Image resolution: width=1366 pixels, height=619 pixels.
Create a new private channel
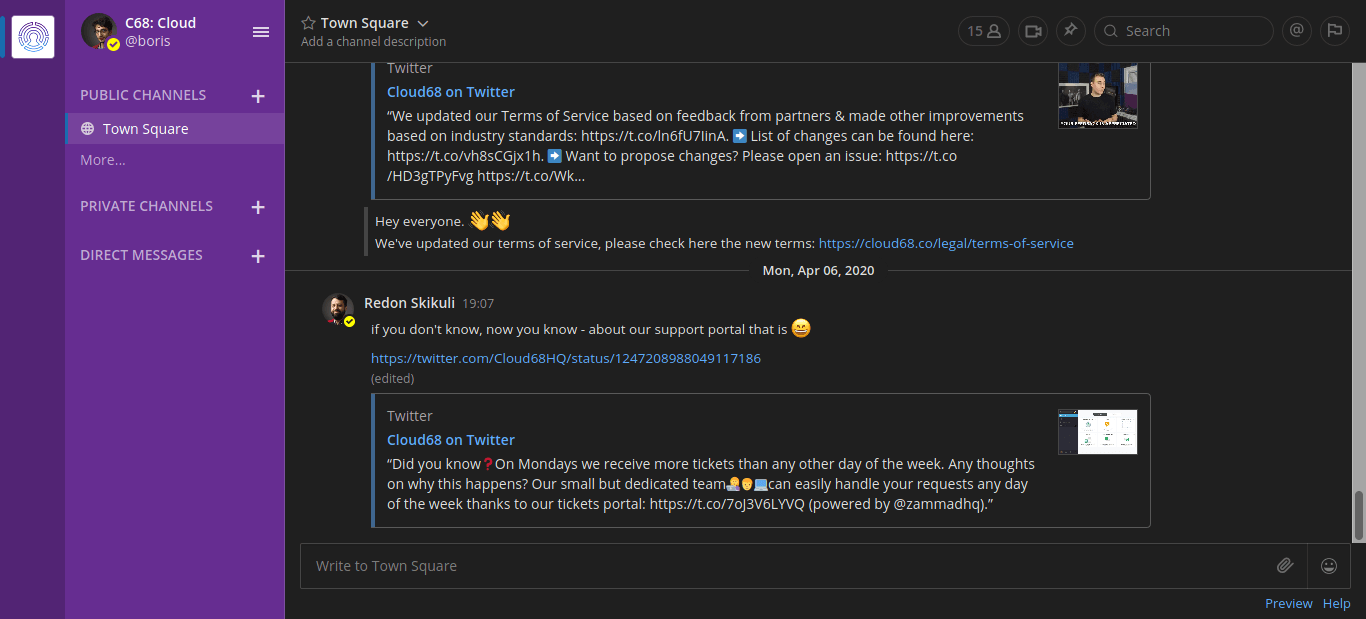258,207
